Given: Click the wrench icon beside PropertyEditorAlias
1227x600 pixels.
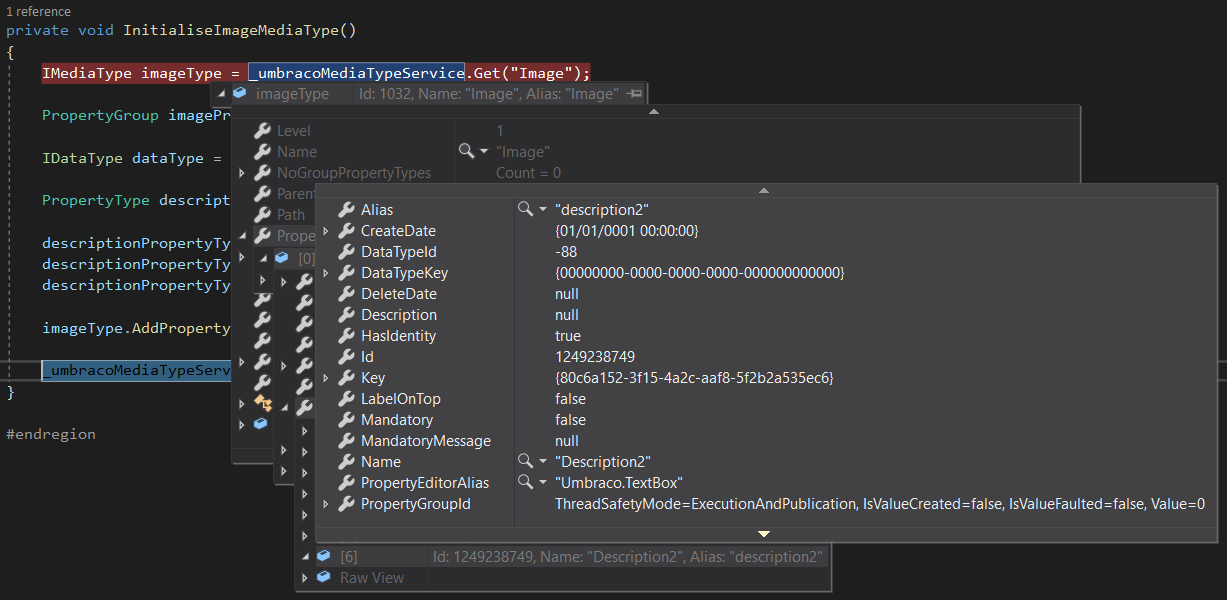Looking at the screenshot, I should [x=346, y=483].
